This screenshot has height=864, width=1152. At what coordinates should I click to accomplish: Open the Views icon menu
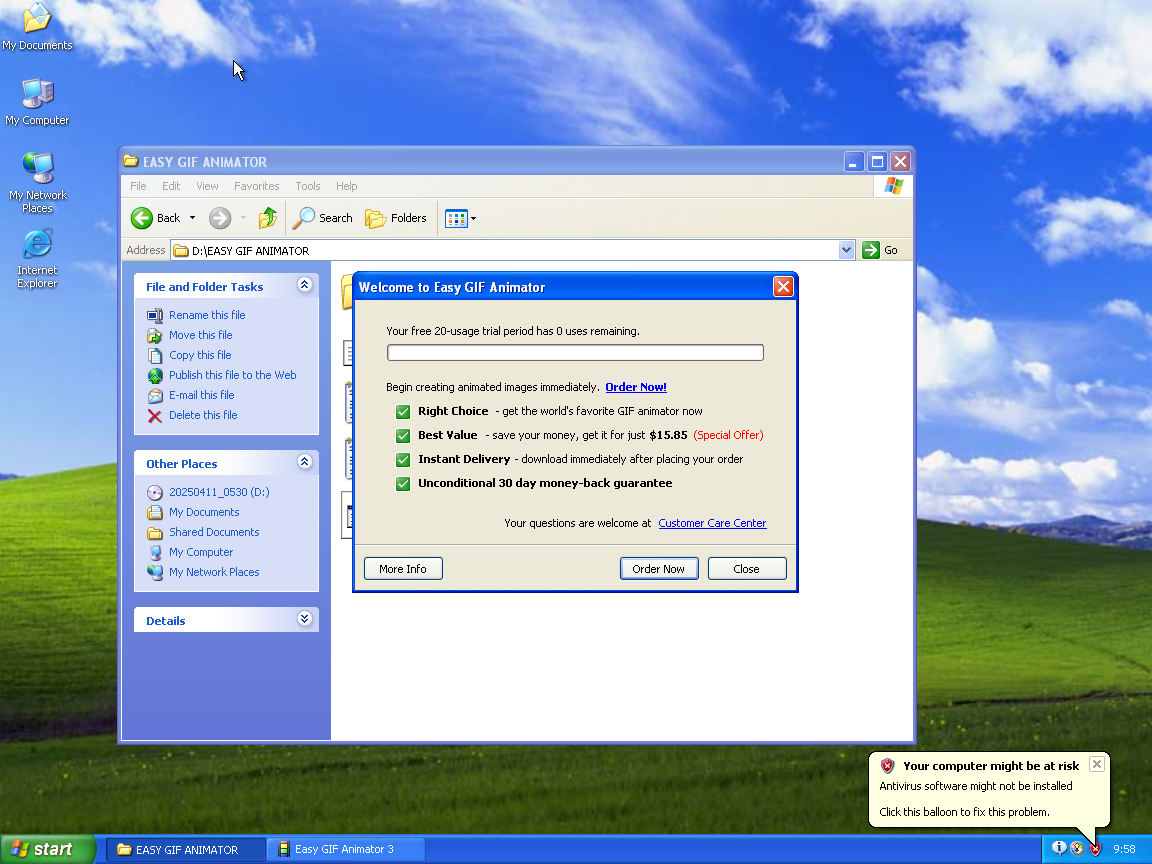[x=456, y=218]
